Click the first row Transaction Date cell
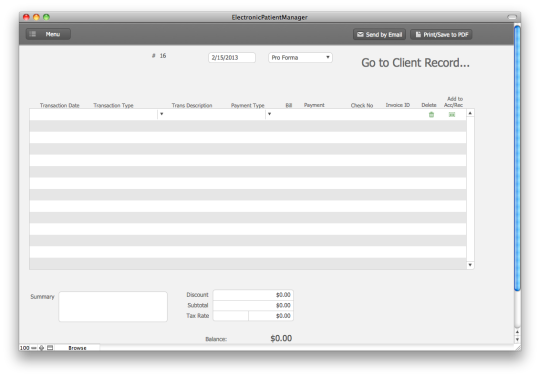The width and height of the screenshot is (540, 377). point(61,114)
